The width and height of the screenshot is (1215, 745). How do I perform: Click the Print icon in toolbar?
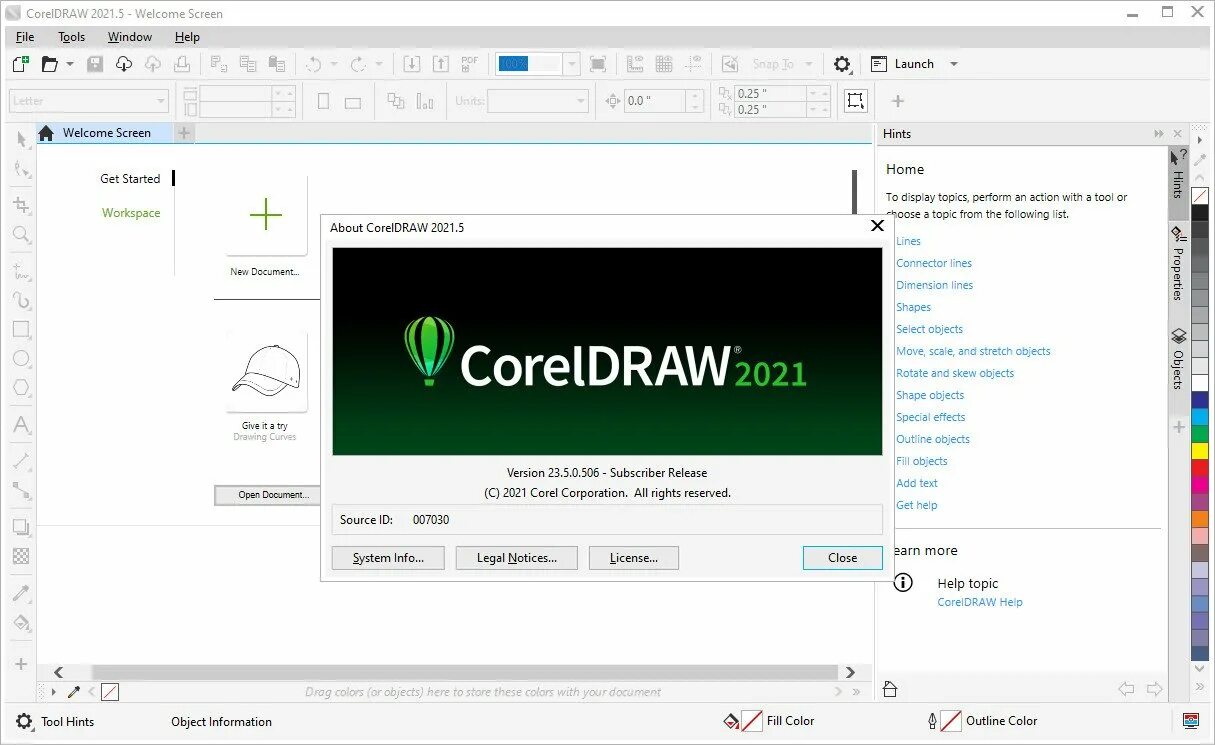[x=182, y=64]
